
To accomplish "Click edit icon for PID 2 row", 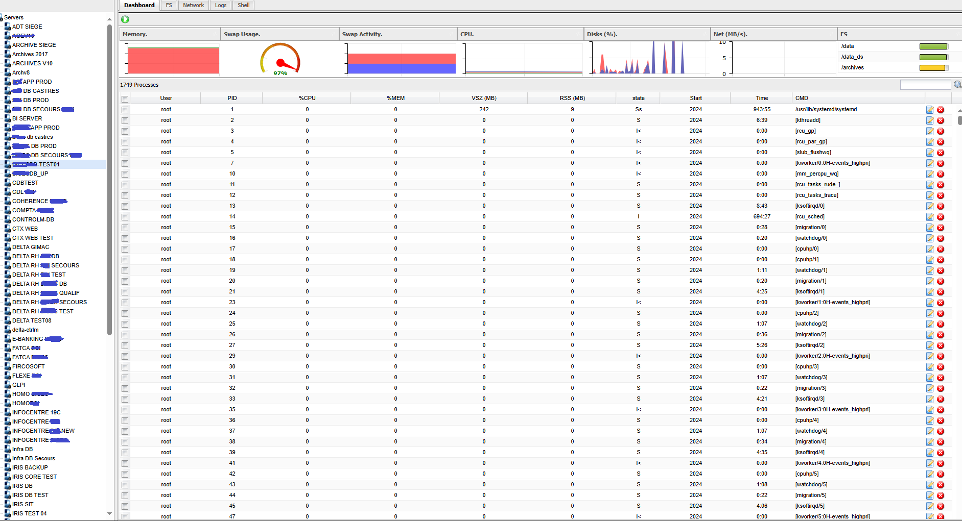I will click(930, 119).
